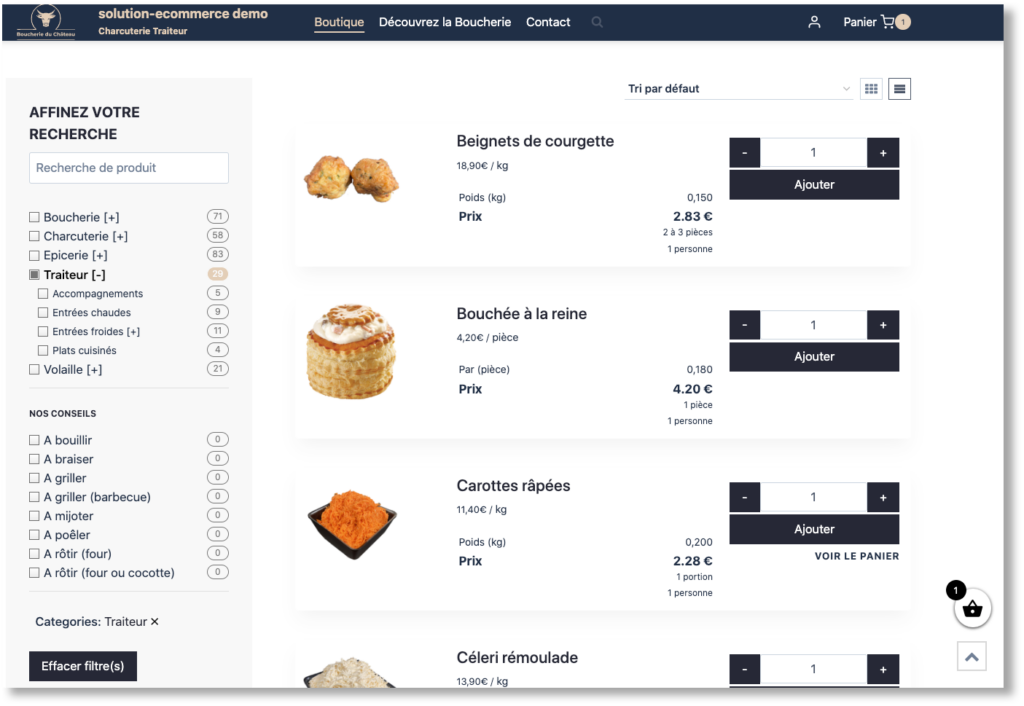Decrease Bouchée à la reine quantity
Image resolution: width=1024 pixels, height=706 pixels.
744,325
